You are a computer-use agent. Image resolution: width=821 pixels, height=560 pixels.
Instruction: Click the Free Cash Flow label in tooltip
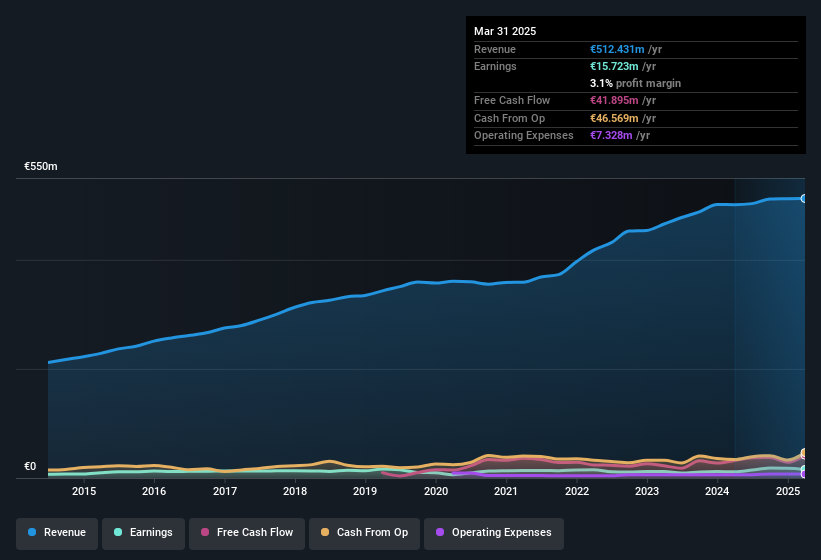(512, 100)
